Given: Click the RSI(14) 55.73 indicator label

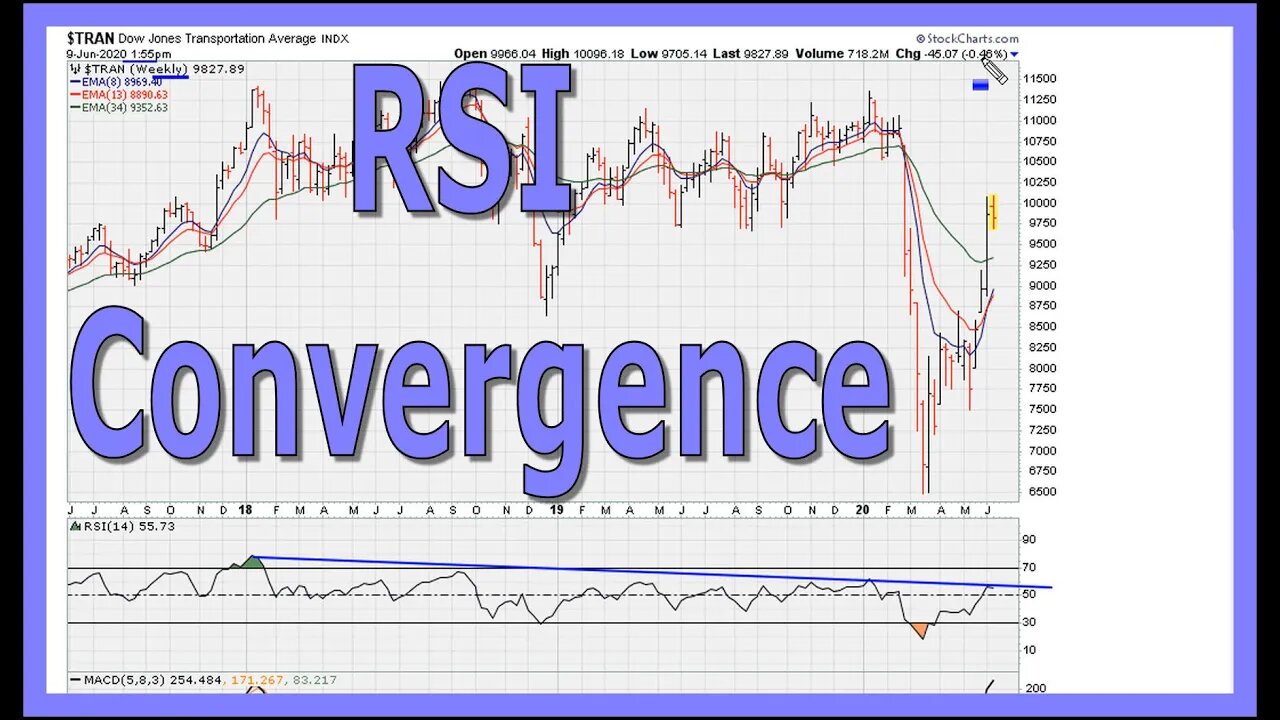Looking at the screenshot, I should (121, 526).
